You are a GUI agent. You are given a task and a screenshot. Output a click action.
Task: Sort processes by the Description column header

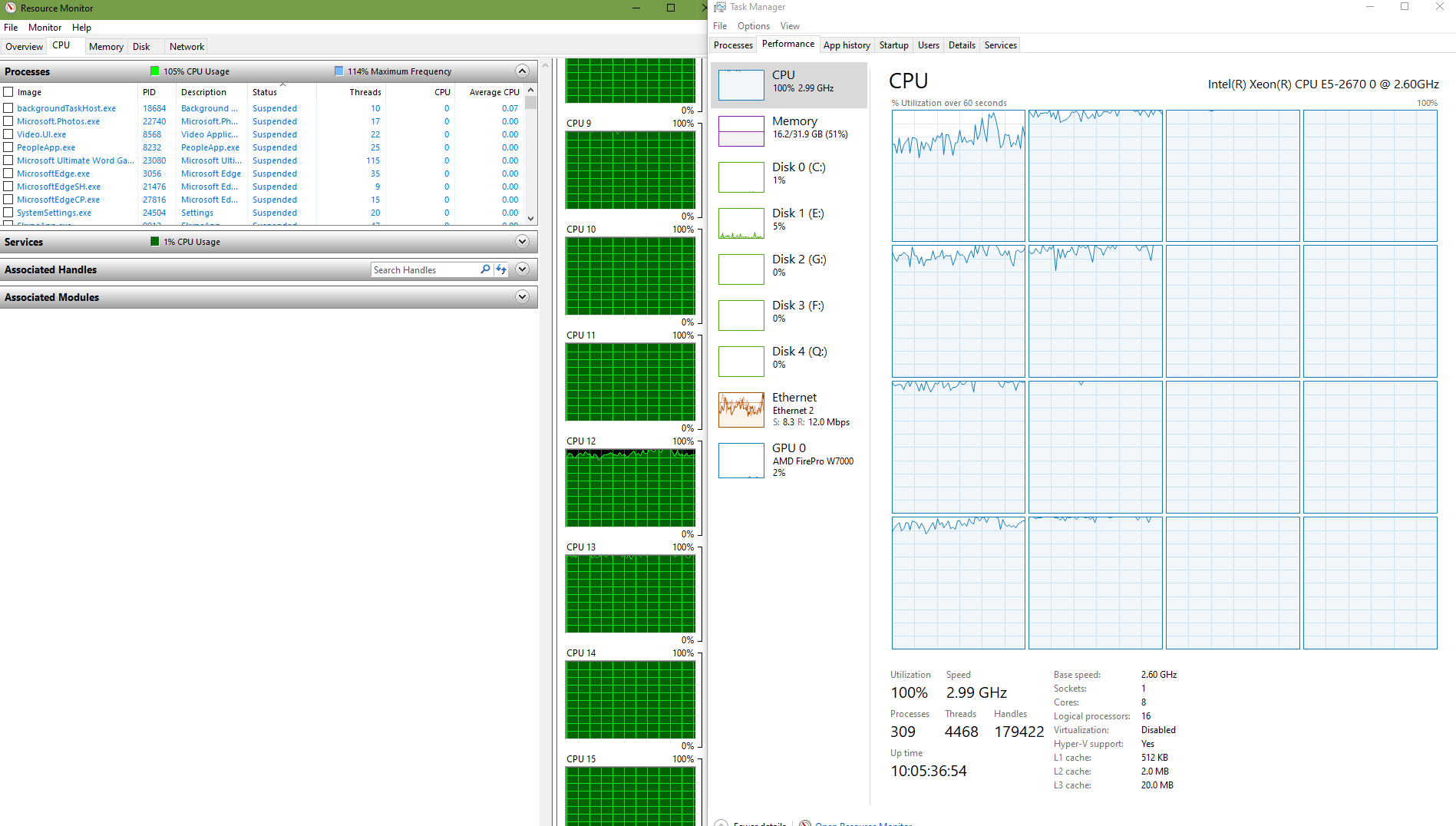coord(213,92)
